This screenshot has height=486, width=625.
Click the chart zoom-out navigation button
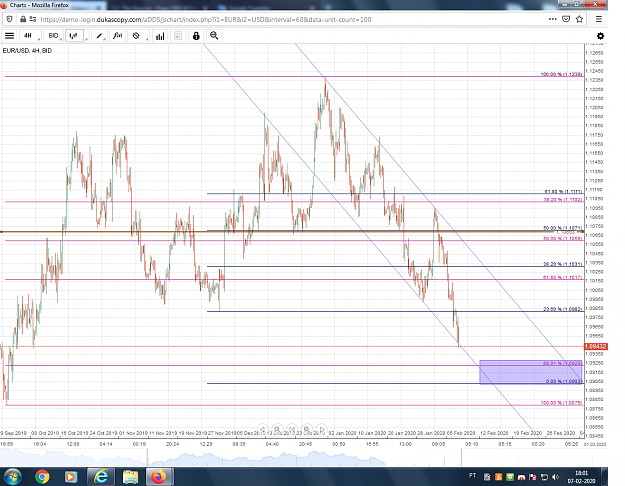coord(277,429)
